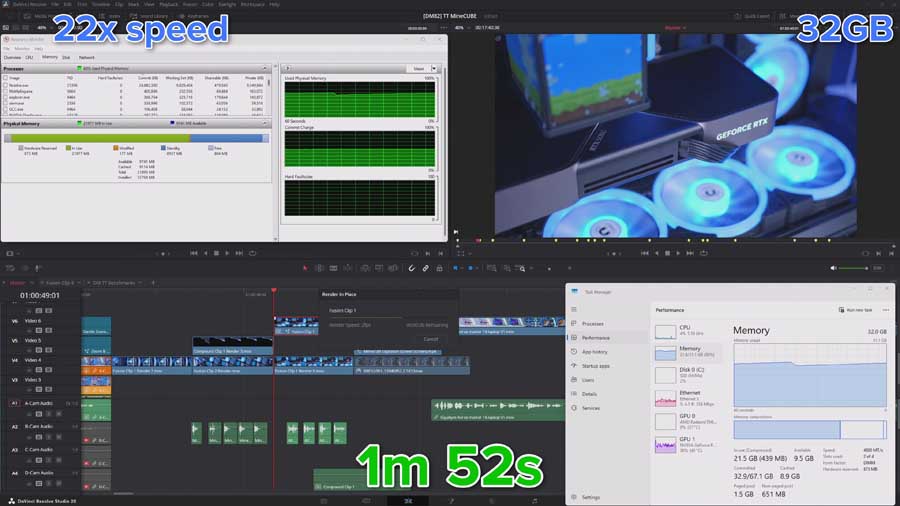Open Task Manager Settings at the bottom
900x506 pixels.
pos(592,497)
